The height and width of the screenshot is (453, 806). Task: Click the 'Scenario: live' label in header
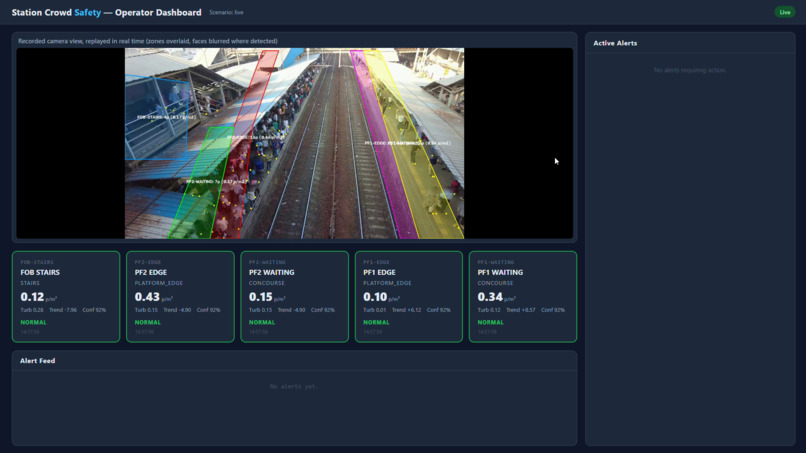tap(226, 12)
